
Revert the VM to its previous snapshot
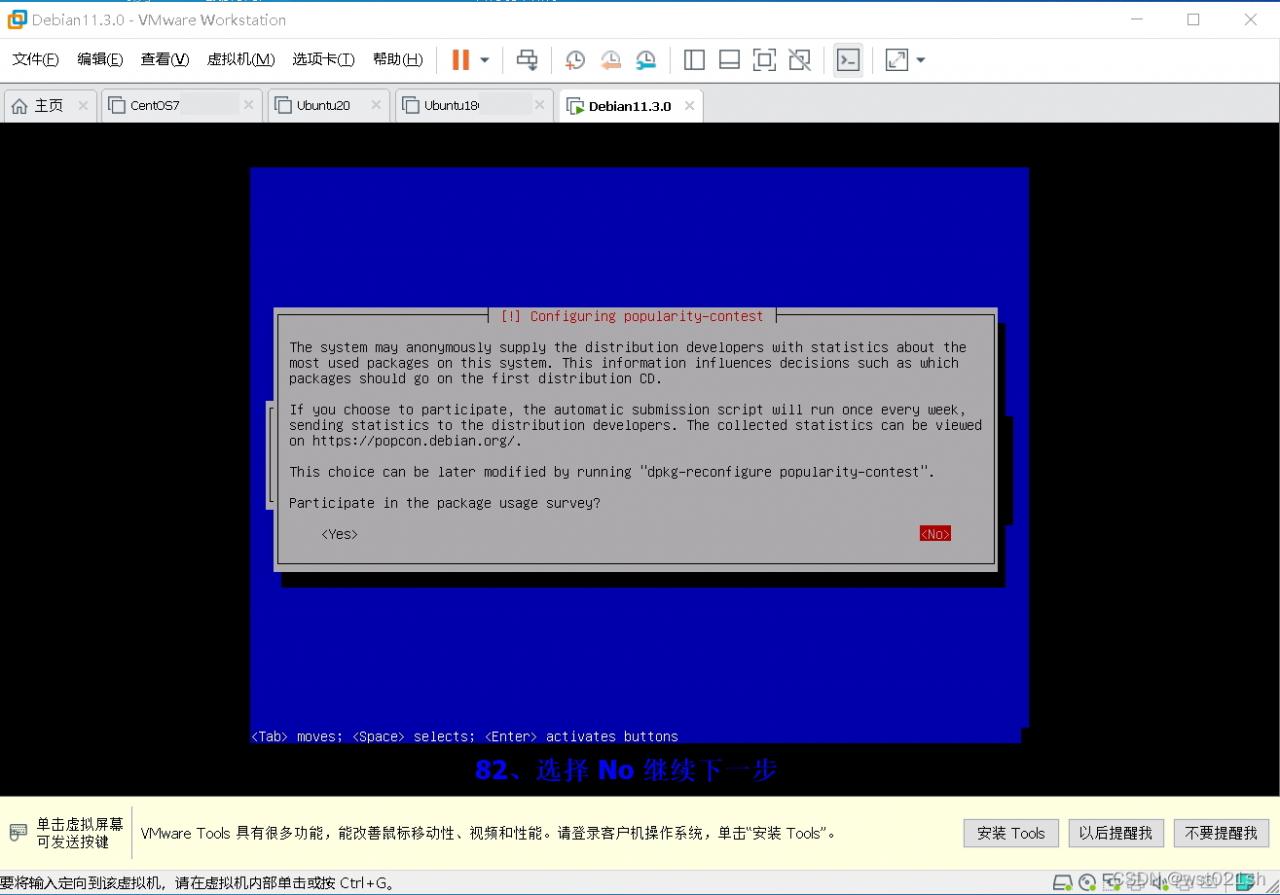tap(610, 60)
